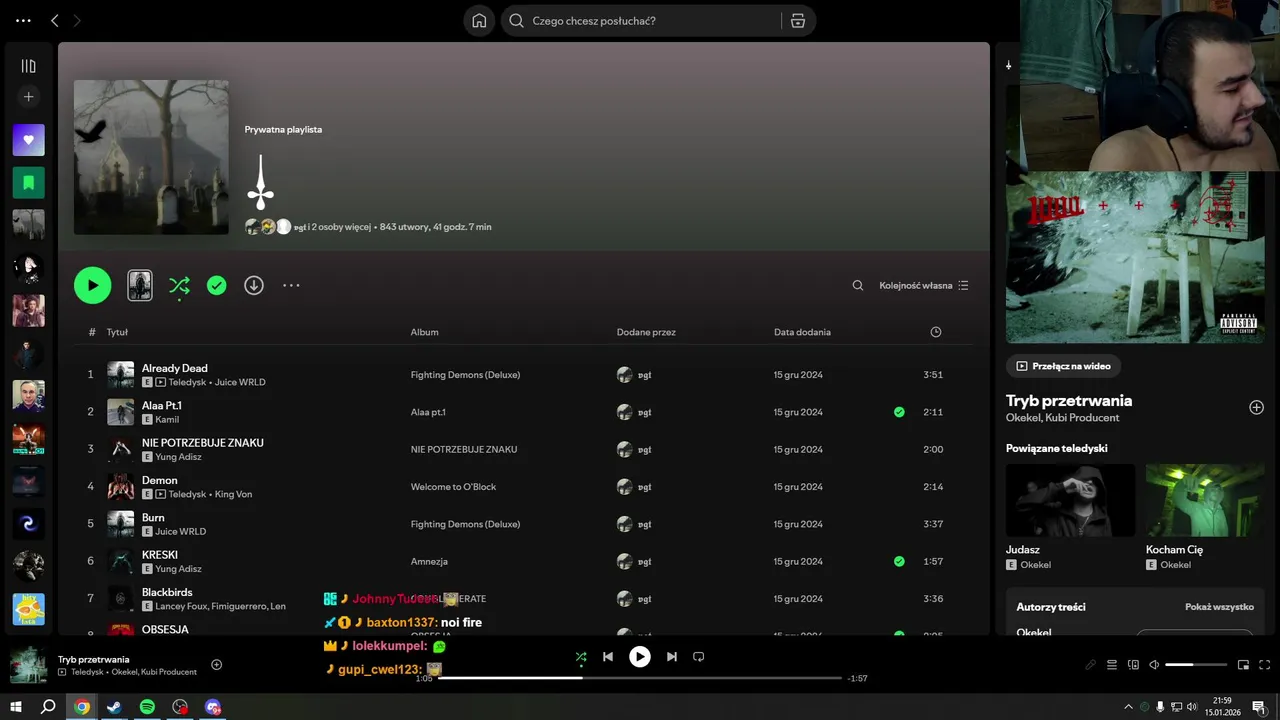This screenshot has width=1280, height=720.
Task: Open Spotify from the Windows taskbar
Action: tap(147, 707)
